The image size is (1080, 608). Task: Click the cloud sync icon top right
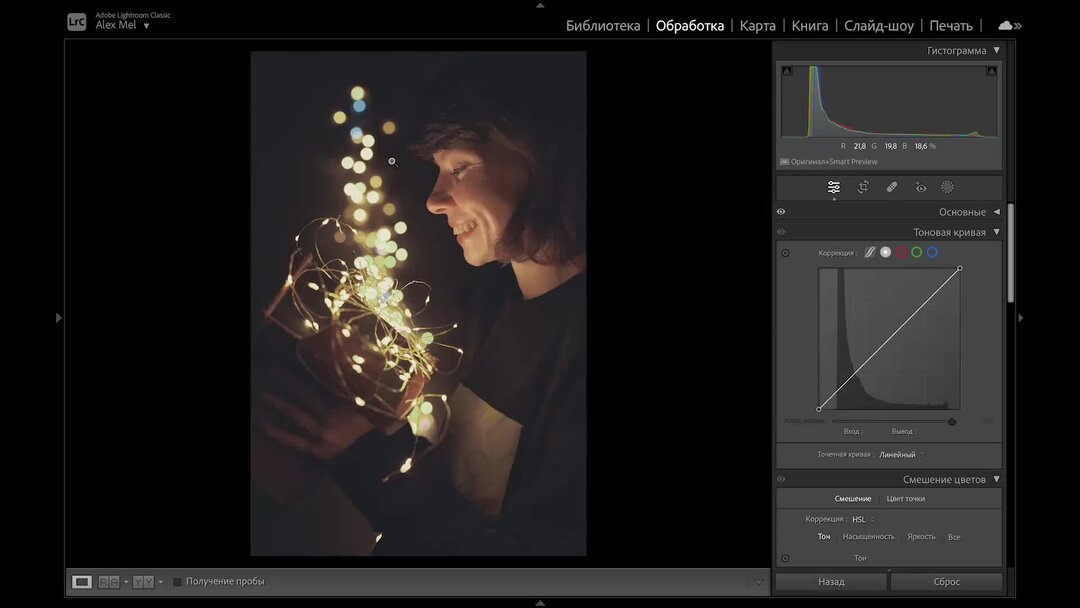click(1003, 24)
